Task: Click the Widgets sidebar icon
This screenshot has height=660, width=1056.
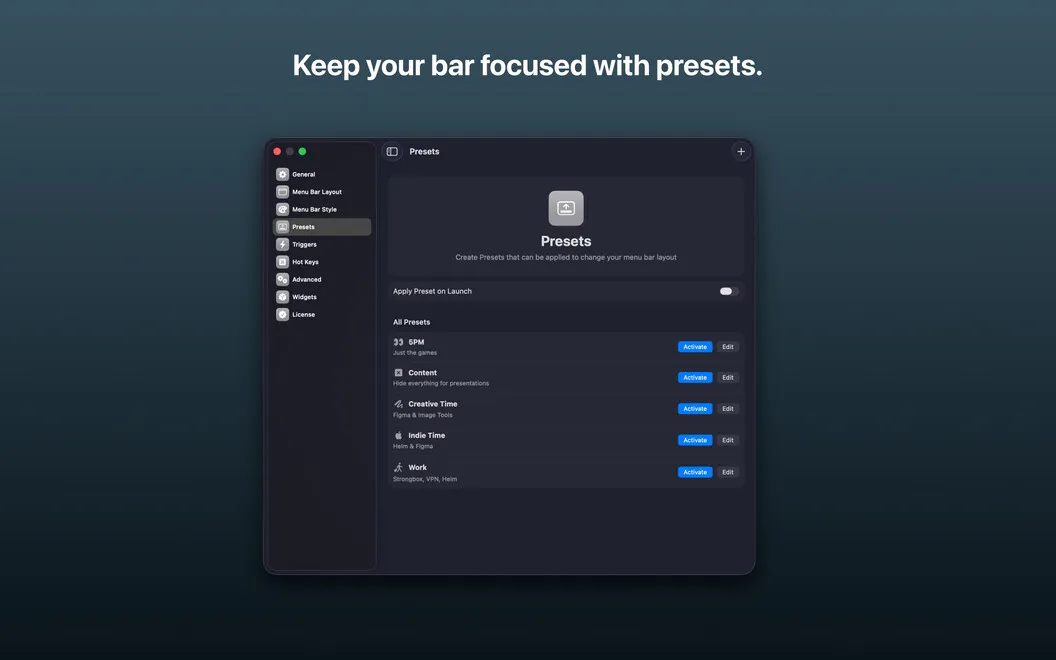Action: pyautogui.click(x=283, y=297)
